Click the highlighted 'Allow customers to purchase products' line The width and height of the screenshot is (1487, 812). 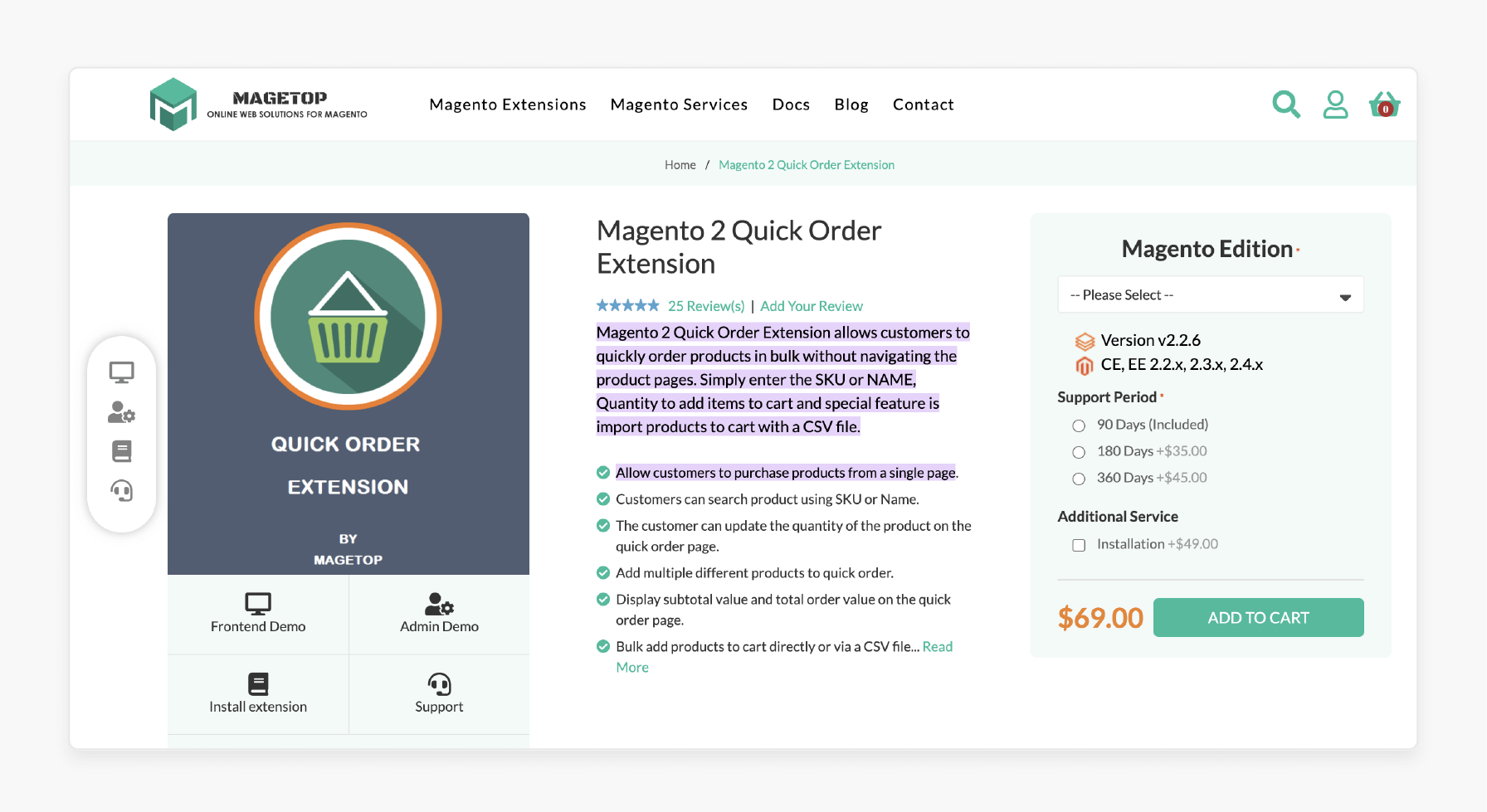click(787, 473)
